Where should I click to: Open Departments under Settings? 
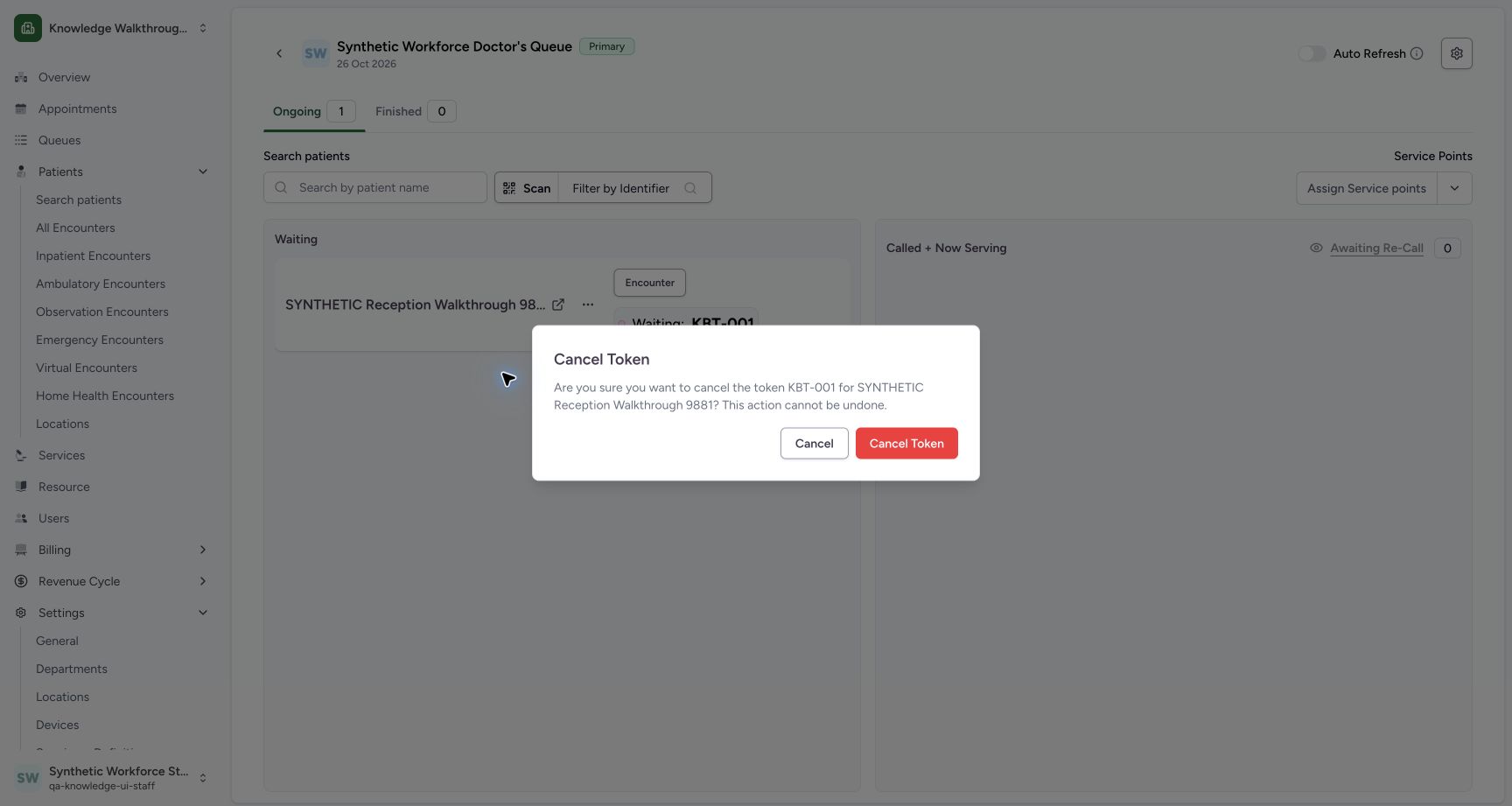[x=72, y=669]
